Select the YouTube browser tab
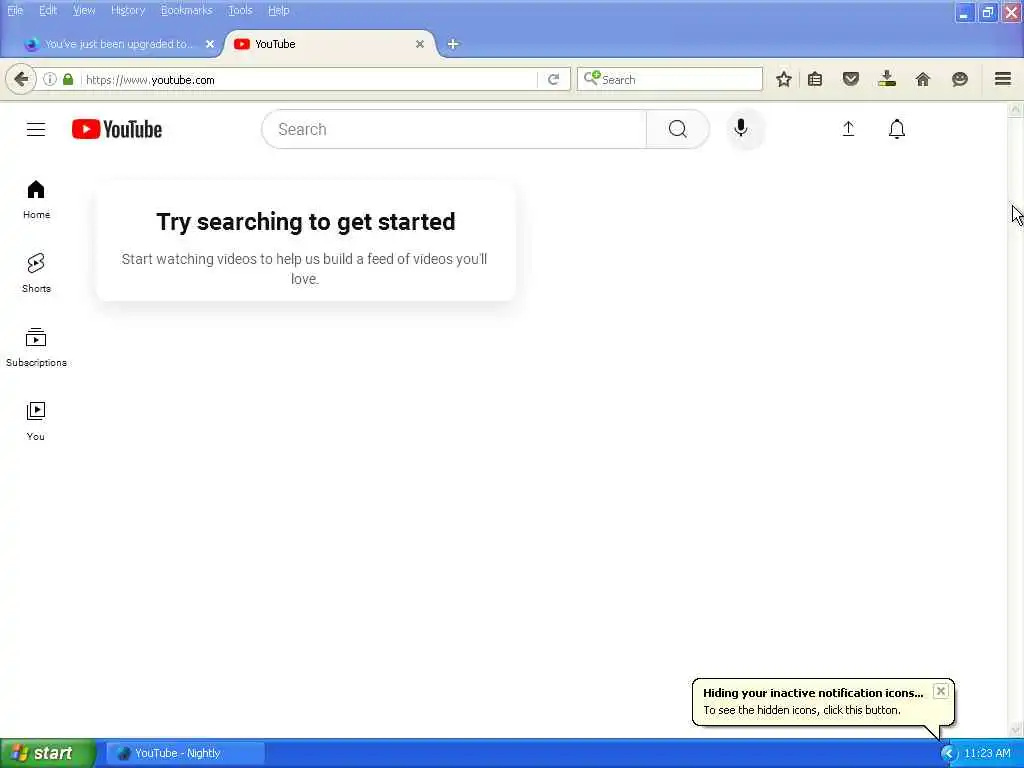The image size is (1024, 768). coord(330,44)
